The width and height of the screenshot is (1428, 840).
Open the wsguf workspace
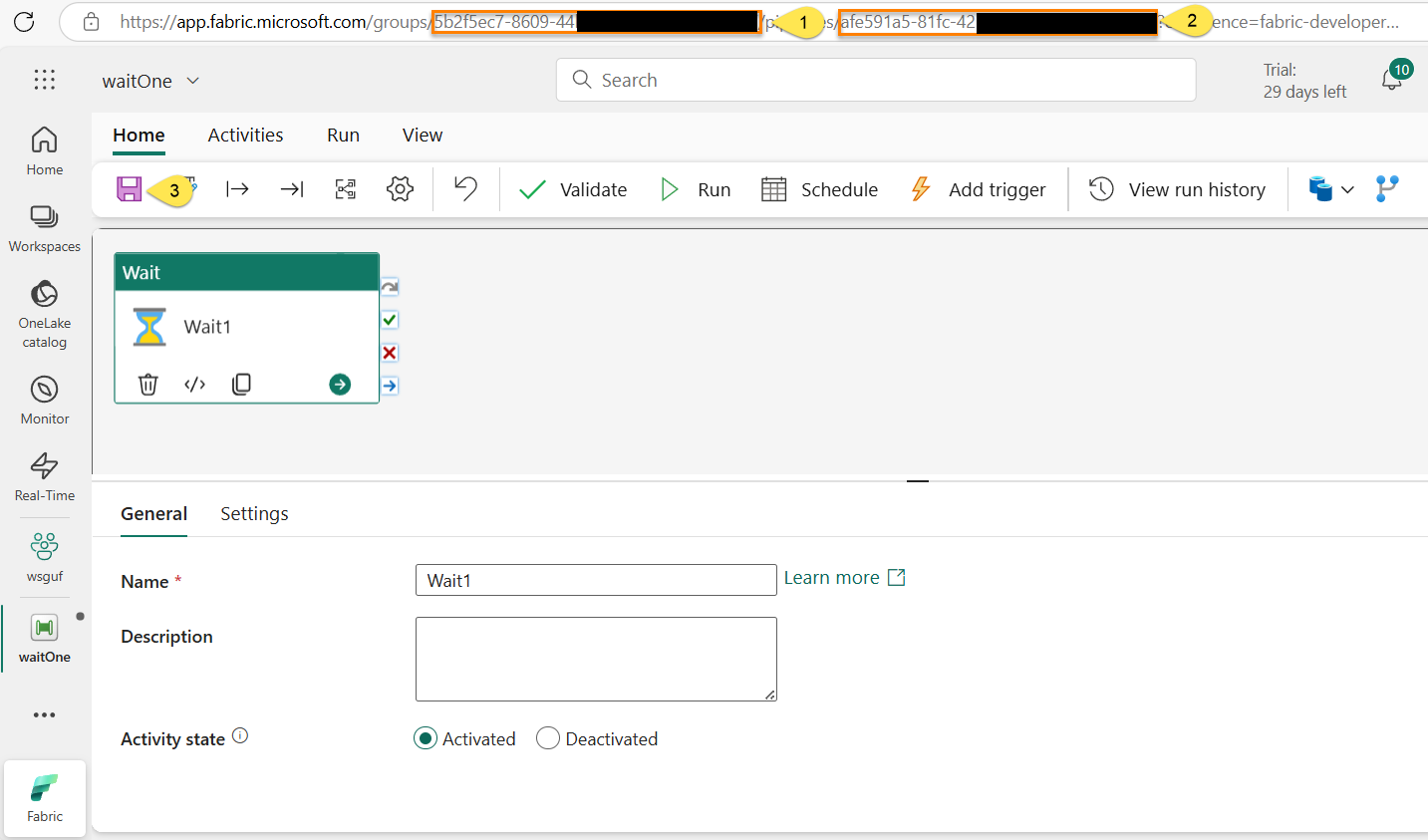(45, 557)
